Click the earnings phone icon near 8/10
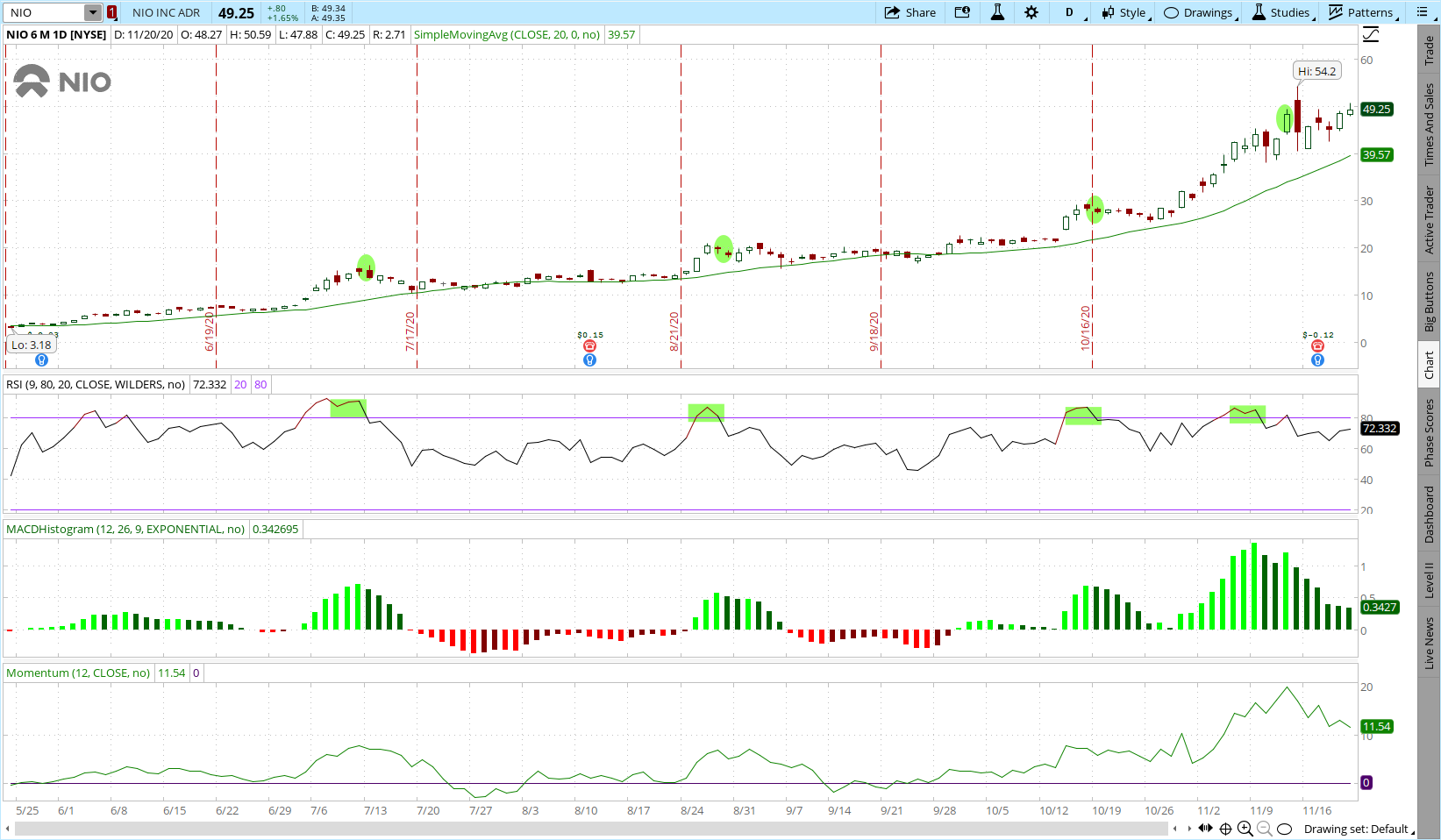This screenshot has width=1441, height=840. 589,346
